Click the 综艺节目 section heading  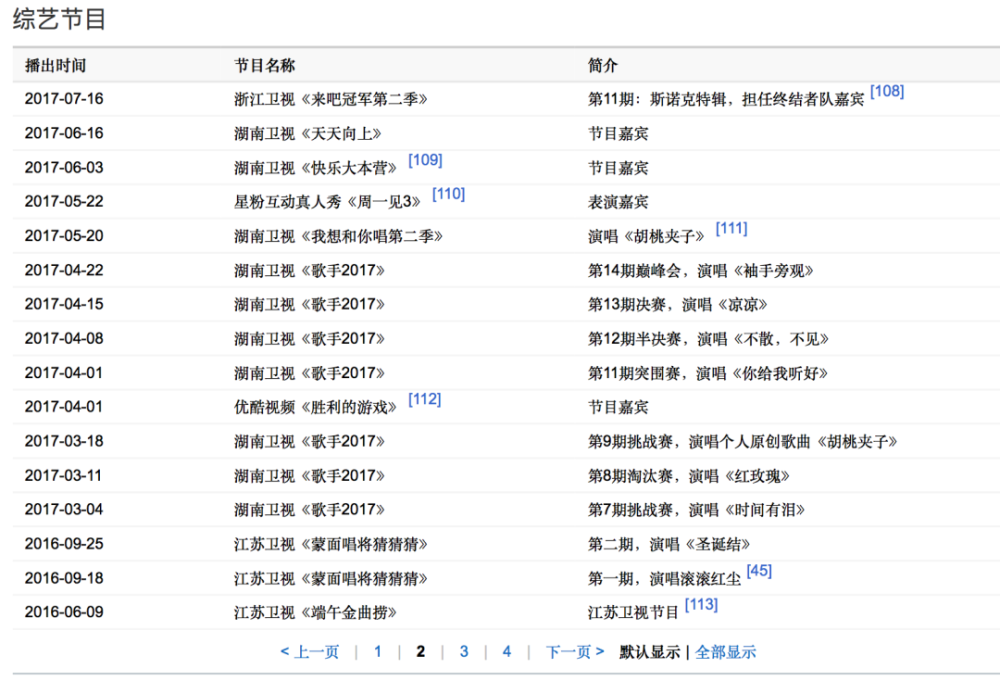[59, 19]
